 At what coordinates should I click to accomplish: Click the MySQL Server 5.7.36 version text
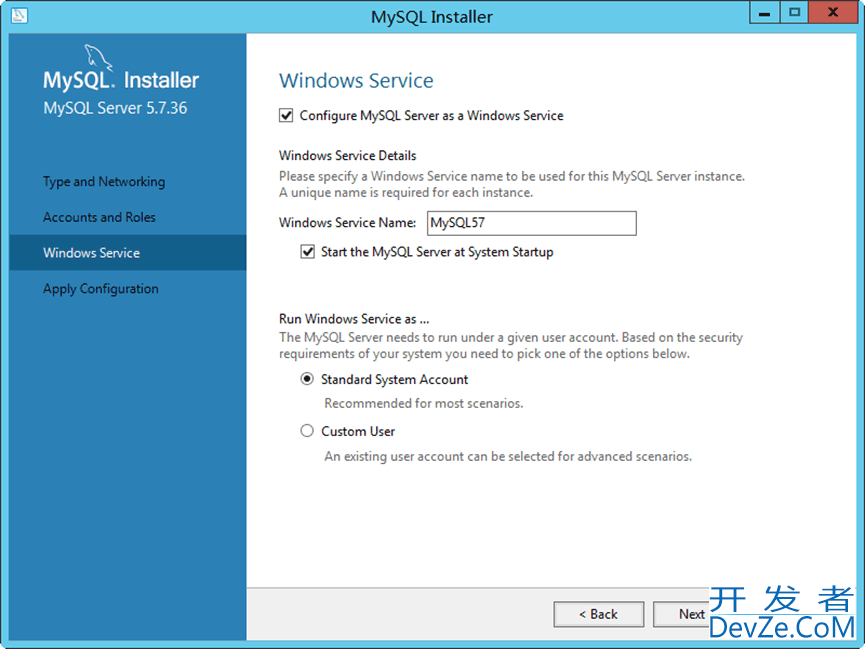point(115,108)
